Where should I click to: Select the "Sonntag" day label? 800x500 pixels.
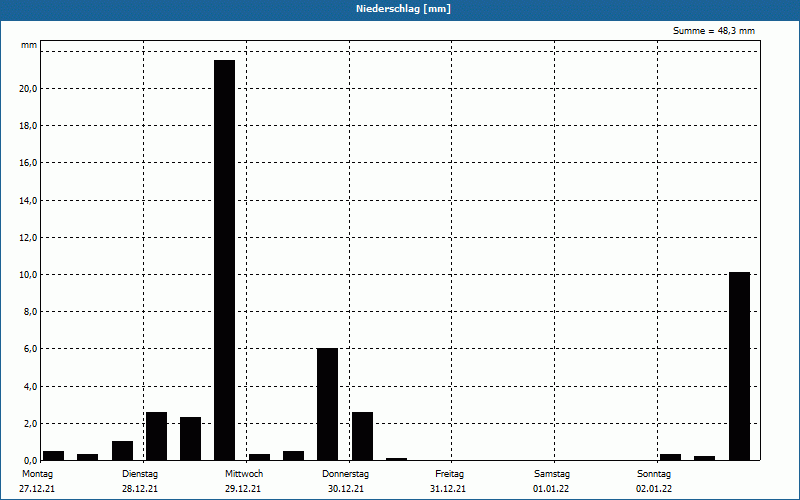pyautogui.click(x=654, y=474)
